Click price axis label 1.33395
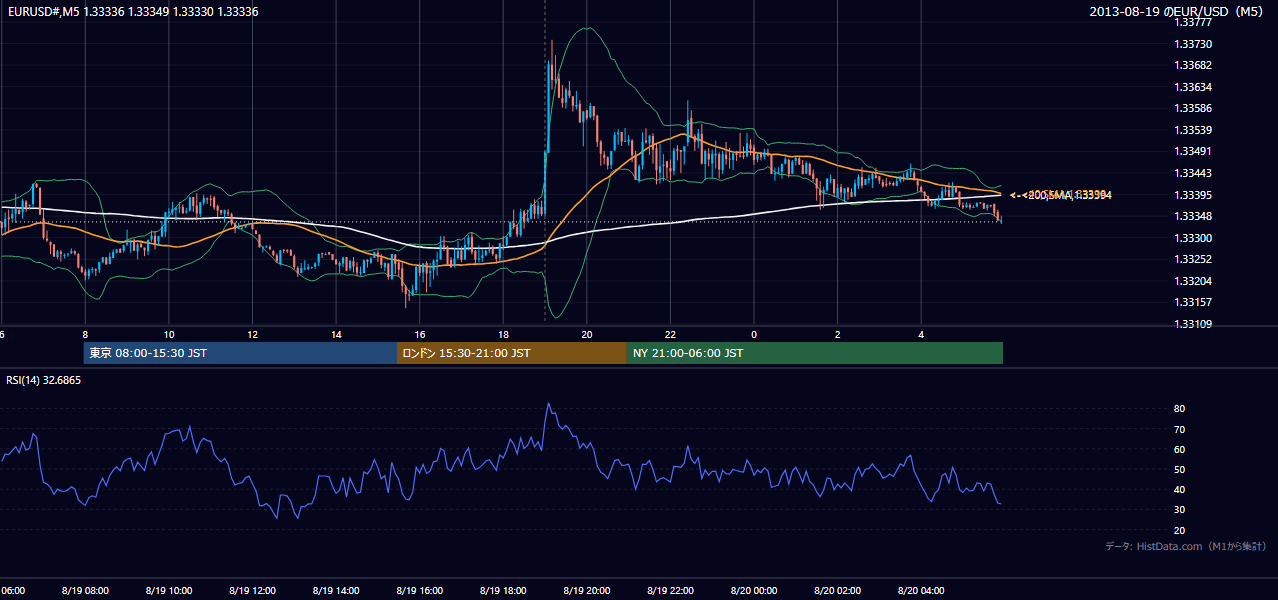 click(x=1192, y=195)
